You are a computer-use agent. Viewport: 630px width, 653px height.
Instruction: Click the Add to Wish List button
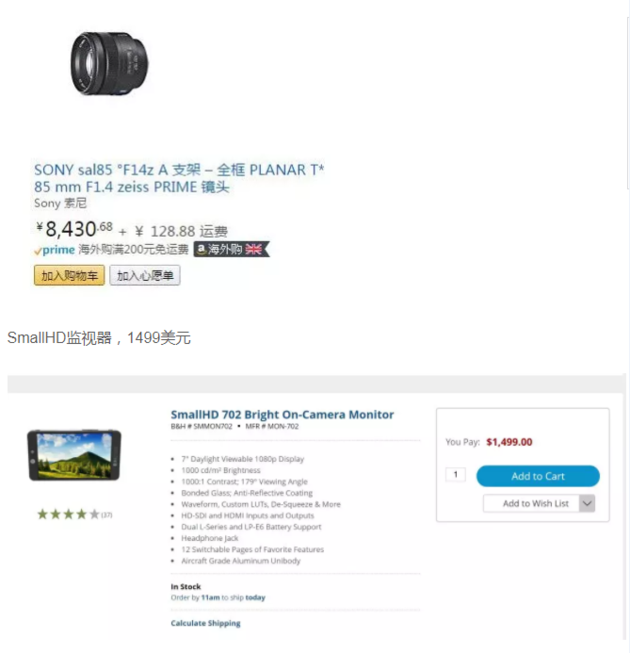click(x=531, y=503)
